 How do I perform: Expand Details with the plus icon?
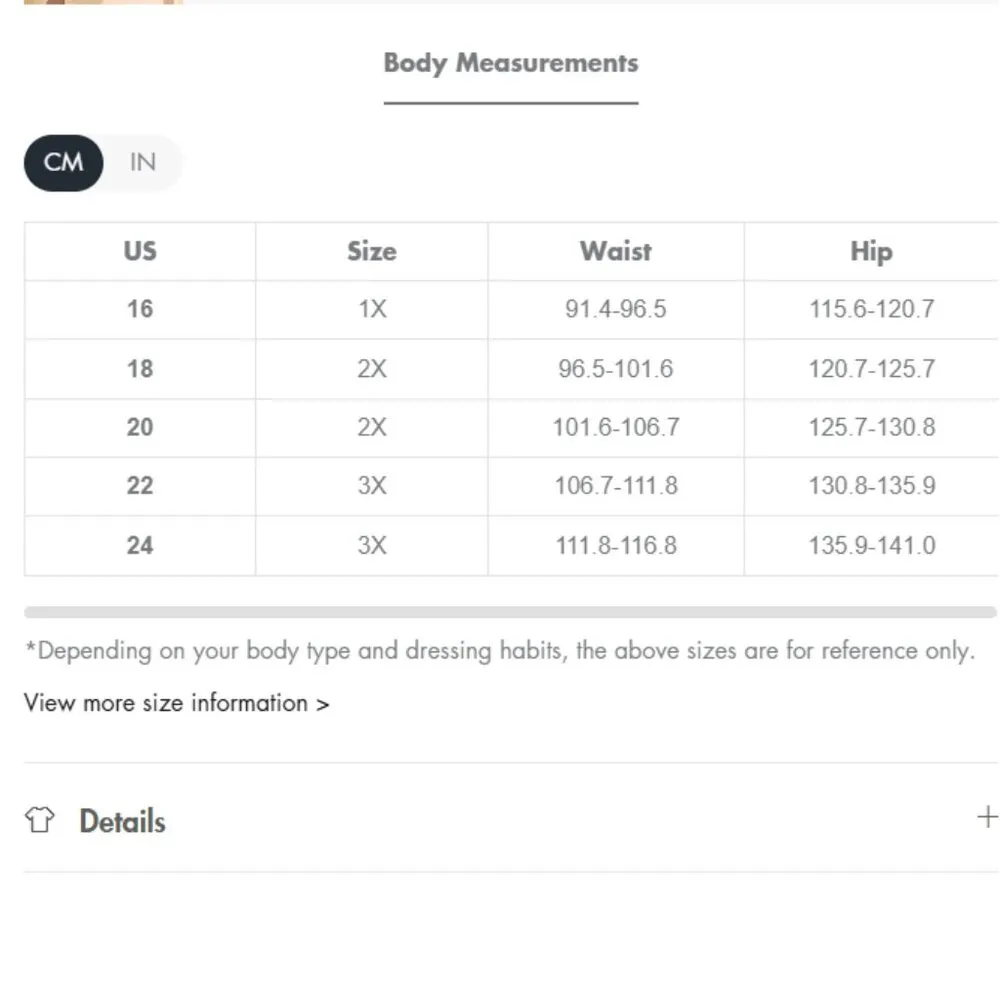click(x=986, y=817)
